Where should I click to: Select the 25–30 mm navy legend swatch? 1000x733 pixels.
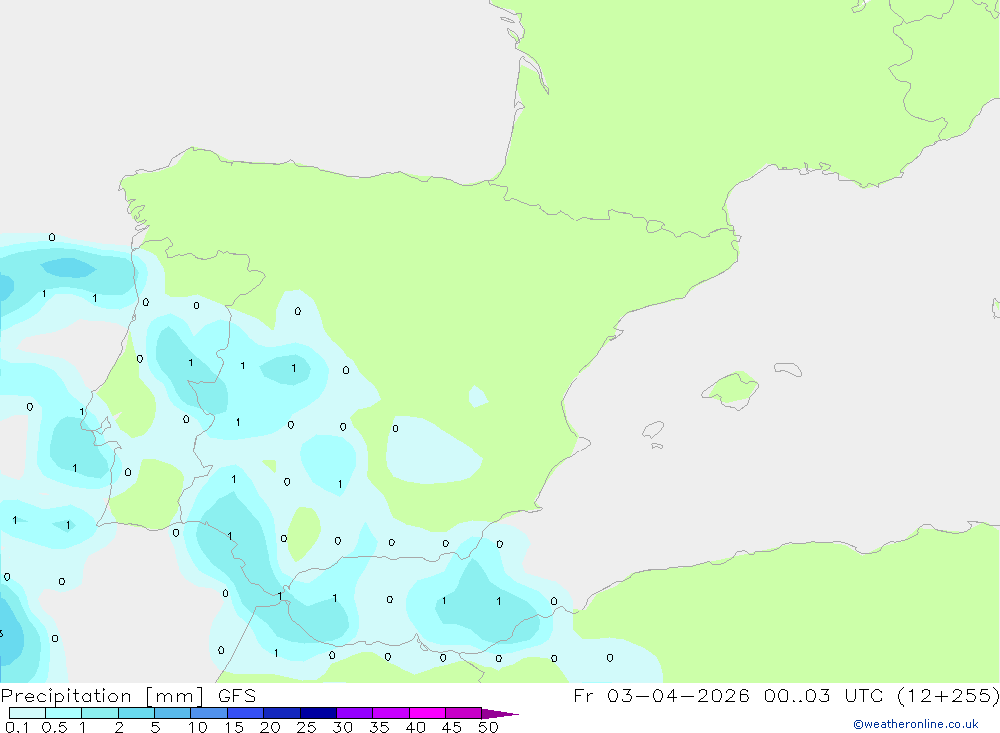318,713
